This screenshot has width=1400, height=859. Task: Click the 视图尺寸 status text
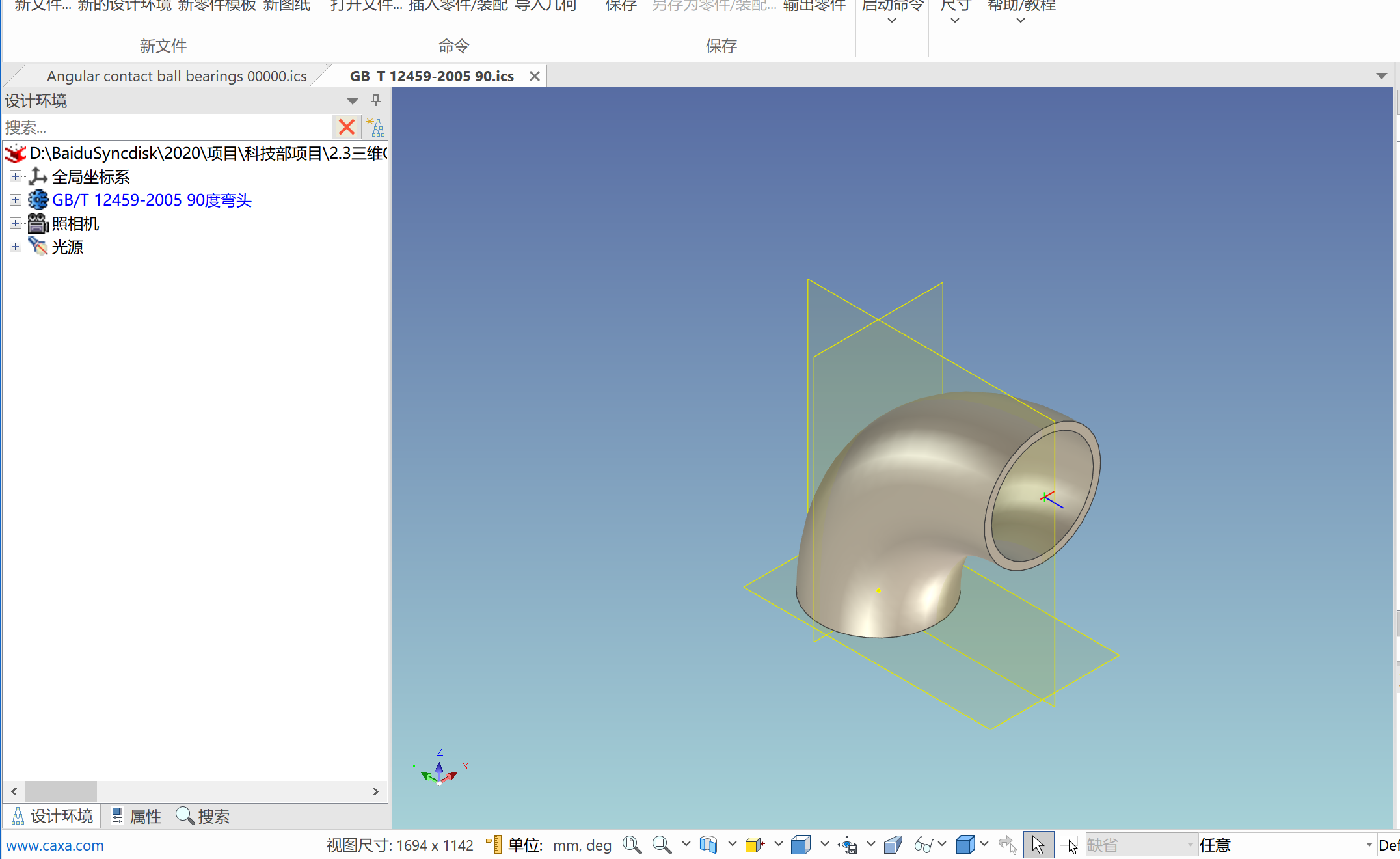399,845
